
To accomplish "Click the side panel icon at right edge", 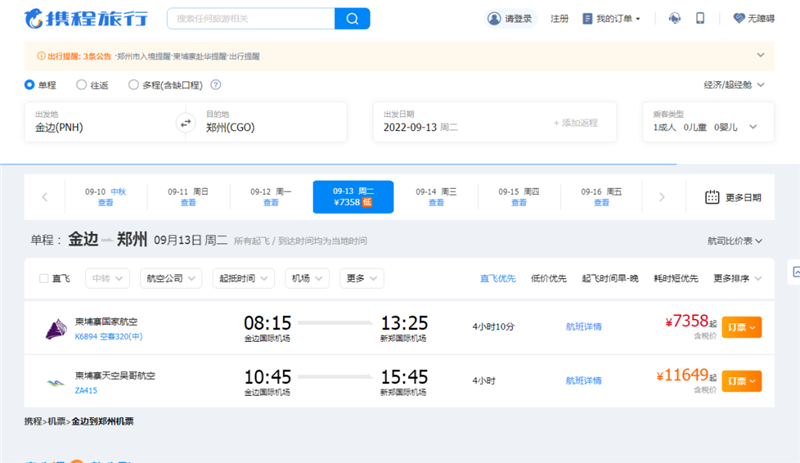I will (795, 272).
